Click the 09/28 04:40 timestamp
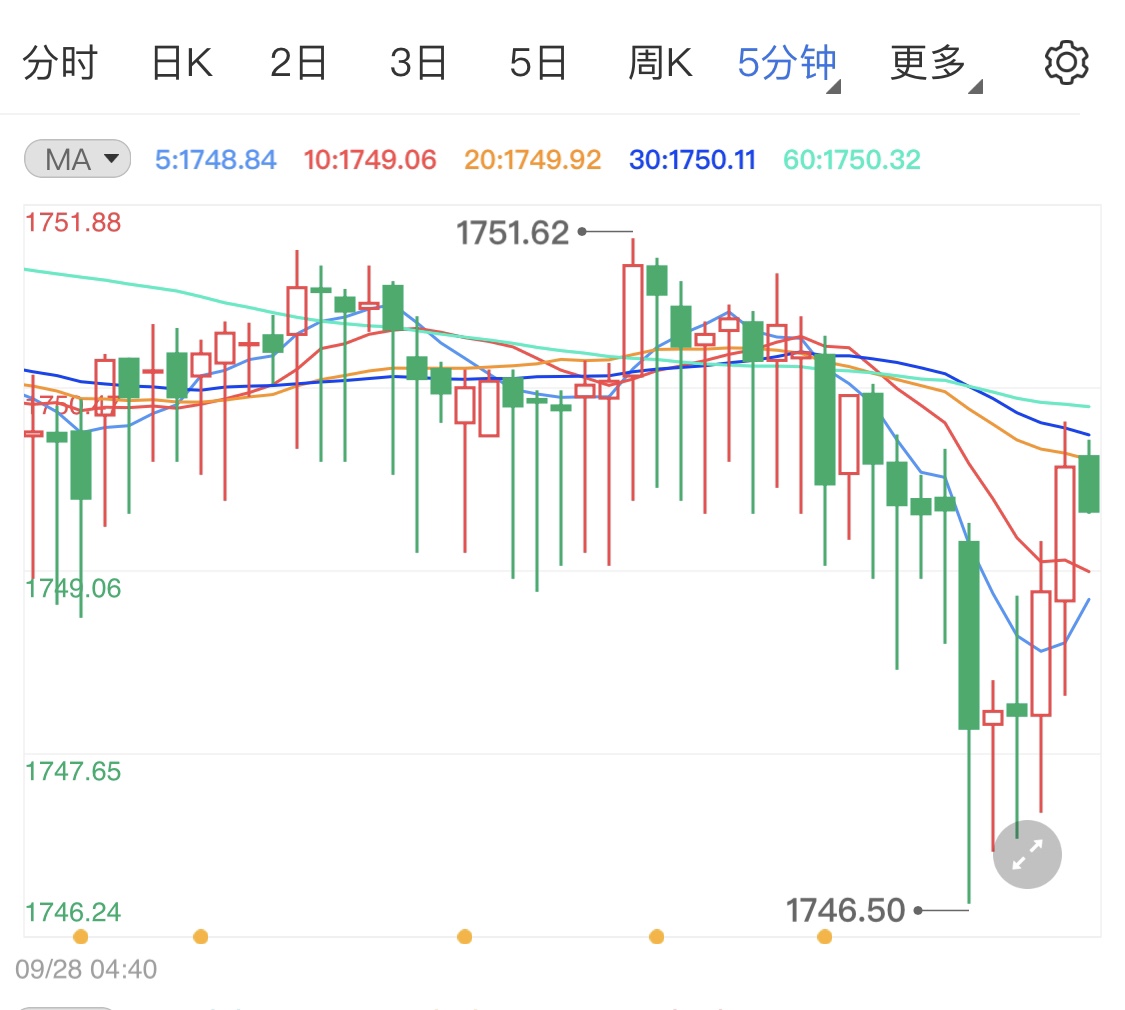1125x1010 pixels. tap(87, 969)
